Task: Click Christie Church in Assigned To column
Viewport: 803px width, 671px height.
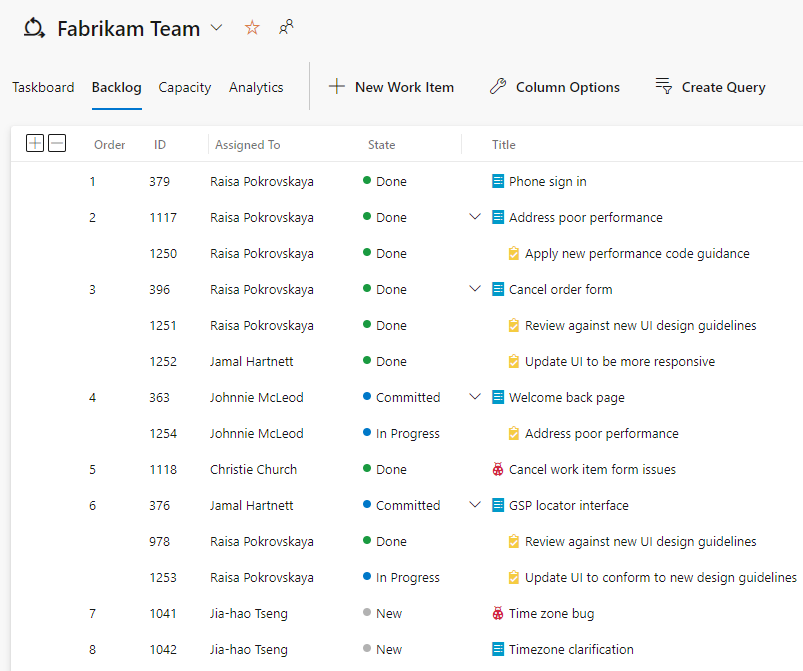Action: [x=253, y=470]
